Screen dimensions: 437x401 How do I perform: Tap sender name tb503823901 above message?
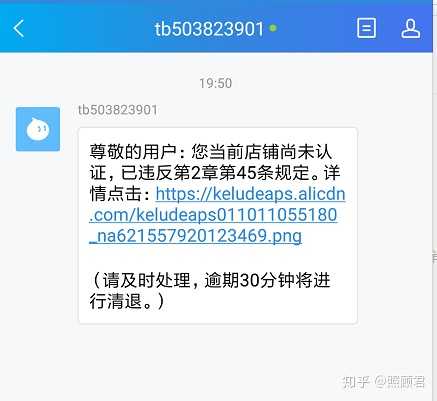pos(117,110)
